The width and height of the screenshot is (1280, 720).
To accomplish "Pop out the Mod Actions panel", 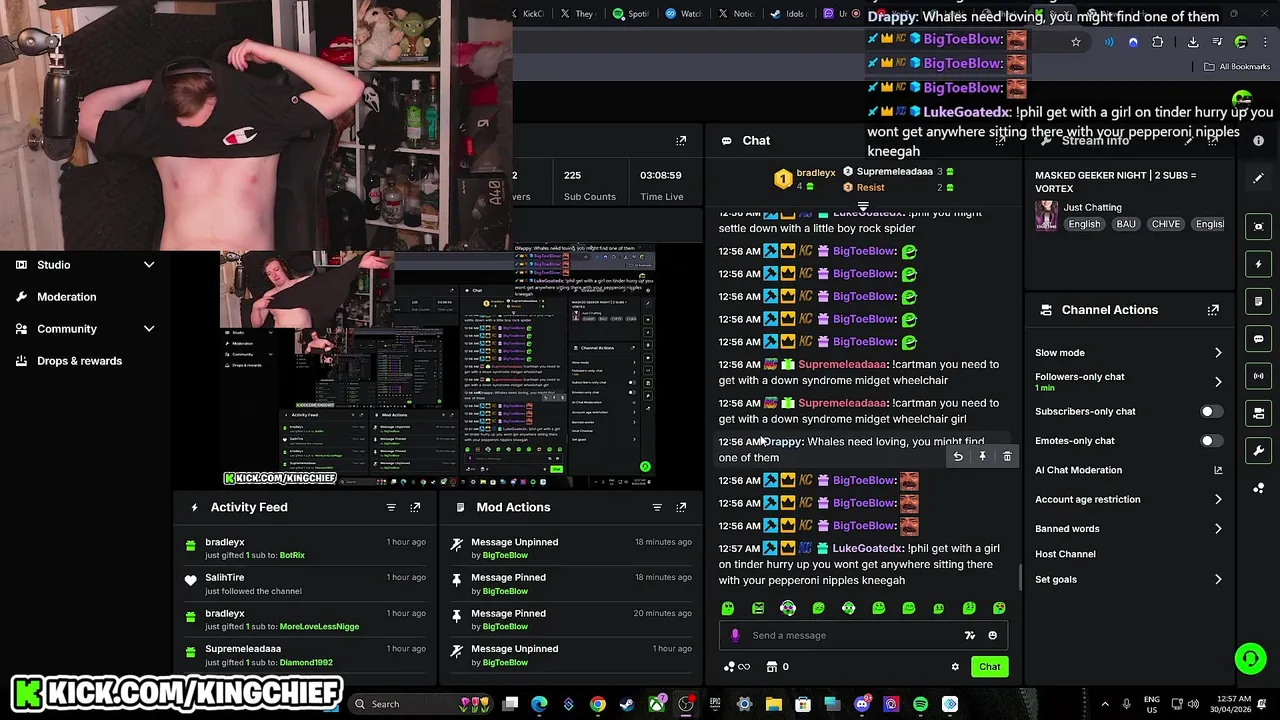I will click(x=681, y=507).
